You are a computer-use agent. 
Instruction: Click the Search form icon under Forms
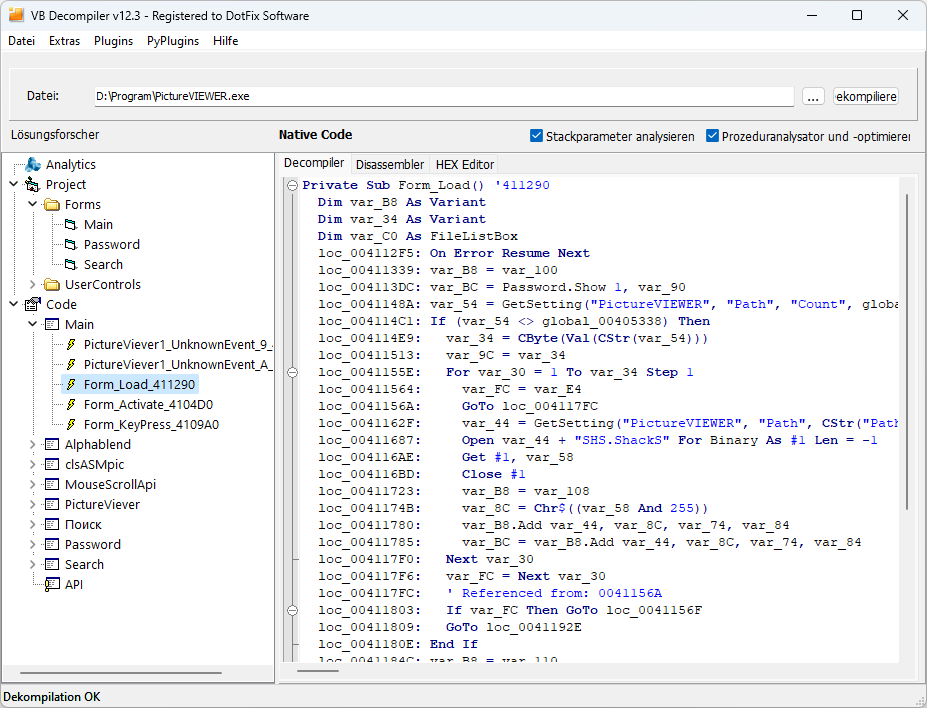pos(71,265)
